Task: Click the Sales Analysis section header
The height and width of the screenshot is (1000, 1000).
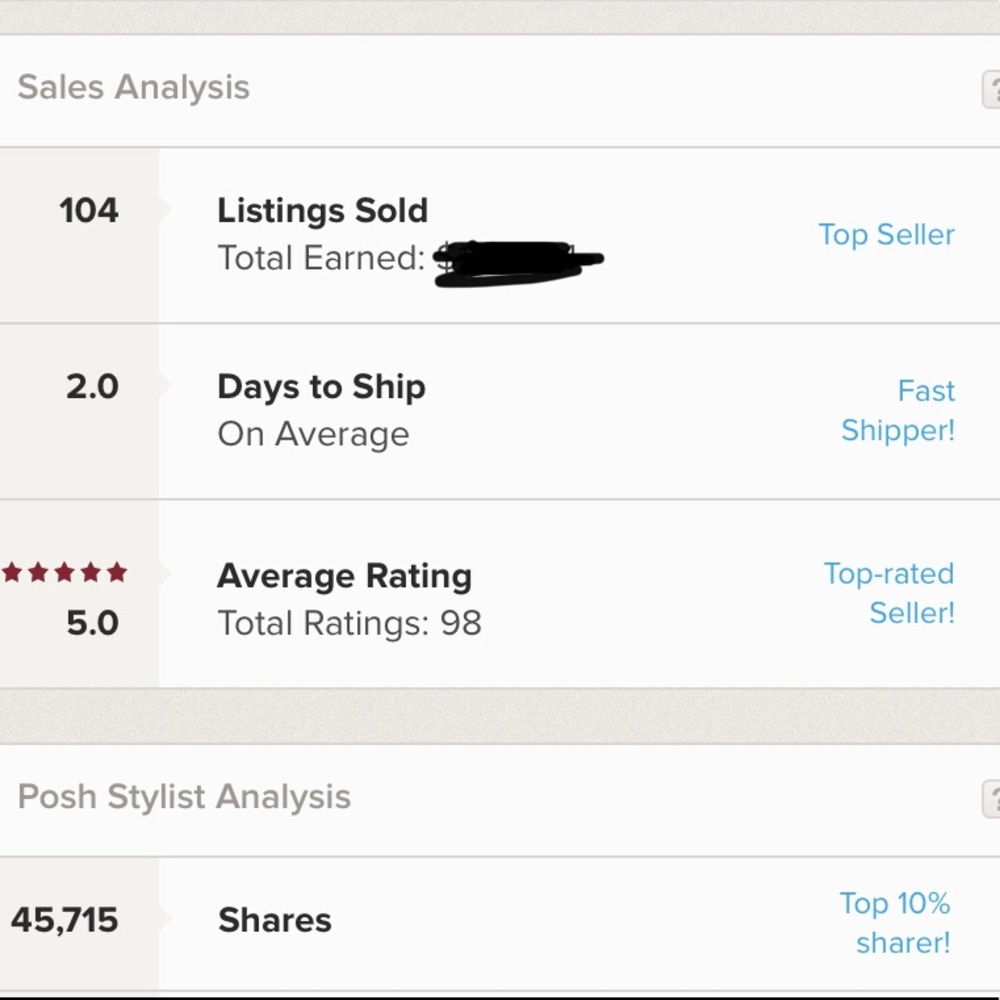Action: click(133, 88)
